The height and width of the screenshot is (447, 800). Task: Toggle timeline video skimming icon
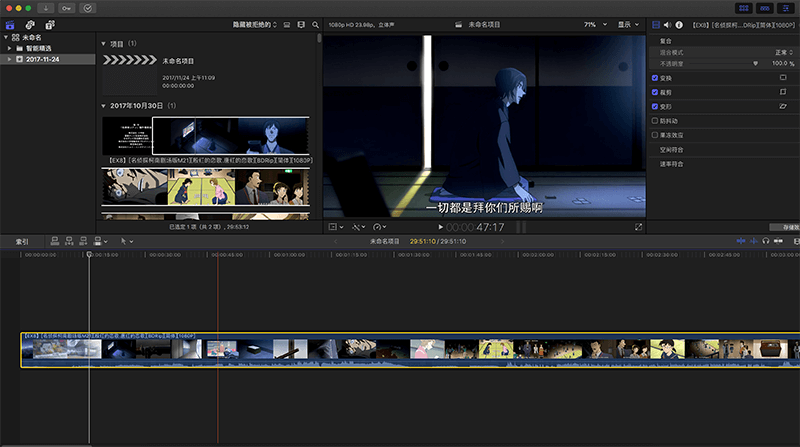point(741,241)
